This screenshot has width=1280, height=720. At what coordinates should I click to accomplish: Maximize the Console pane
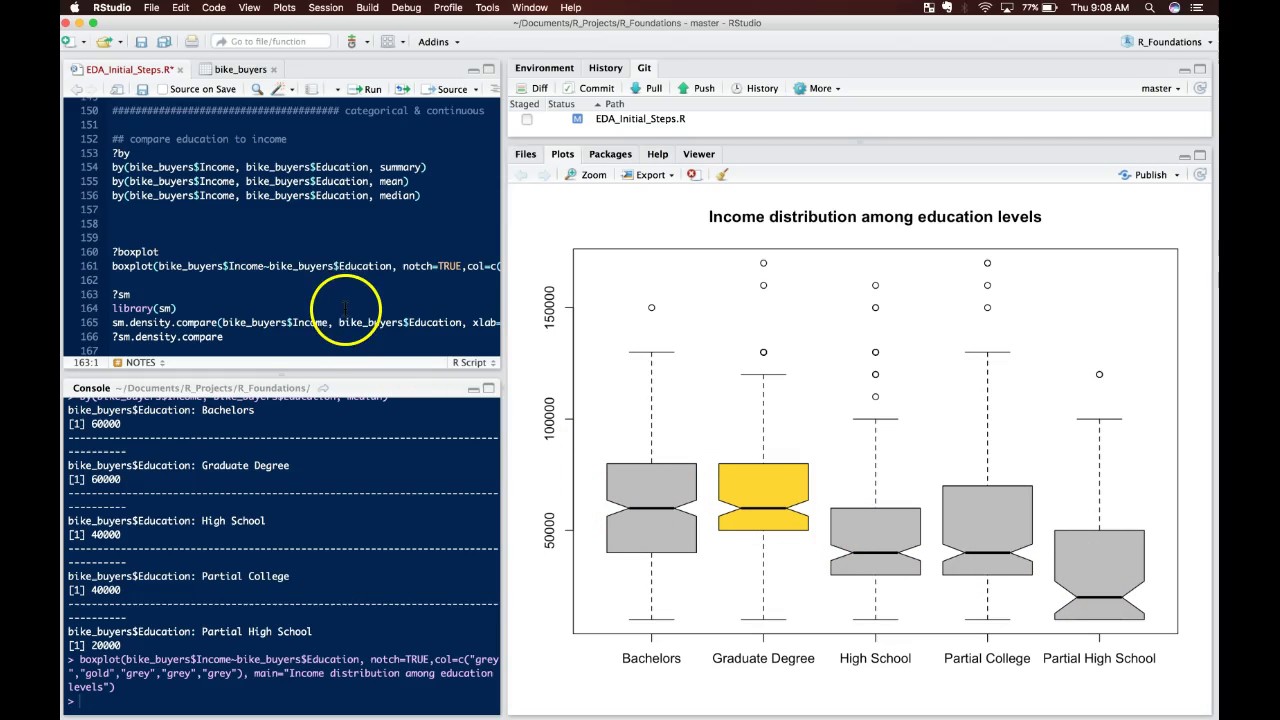489,388
